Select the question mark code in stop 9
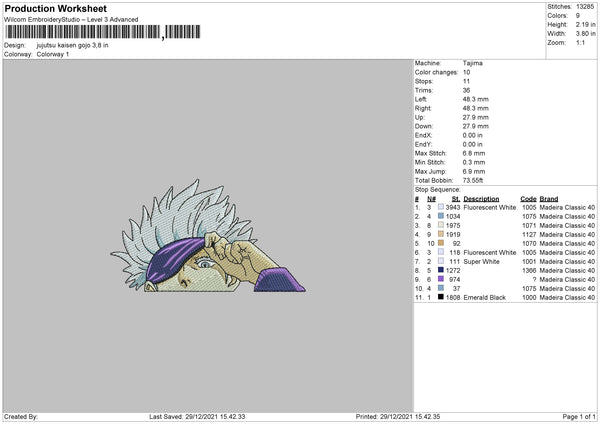This screenshot has width=600, height=424. pos(535,279)
